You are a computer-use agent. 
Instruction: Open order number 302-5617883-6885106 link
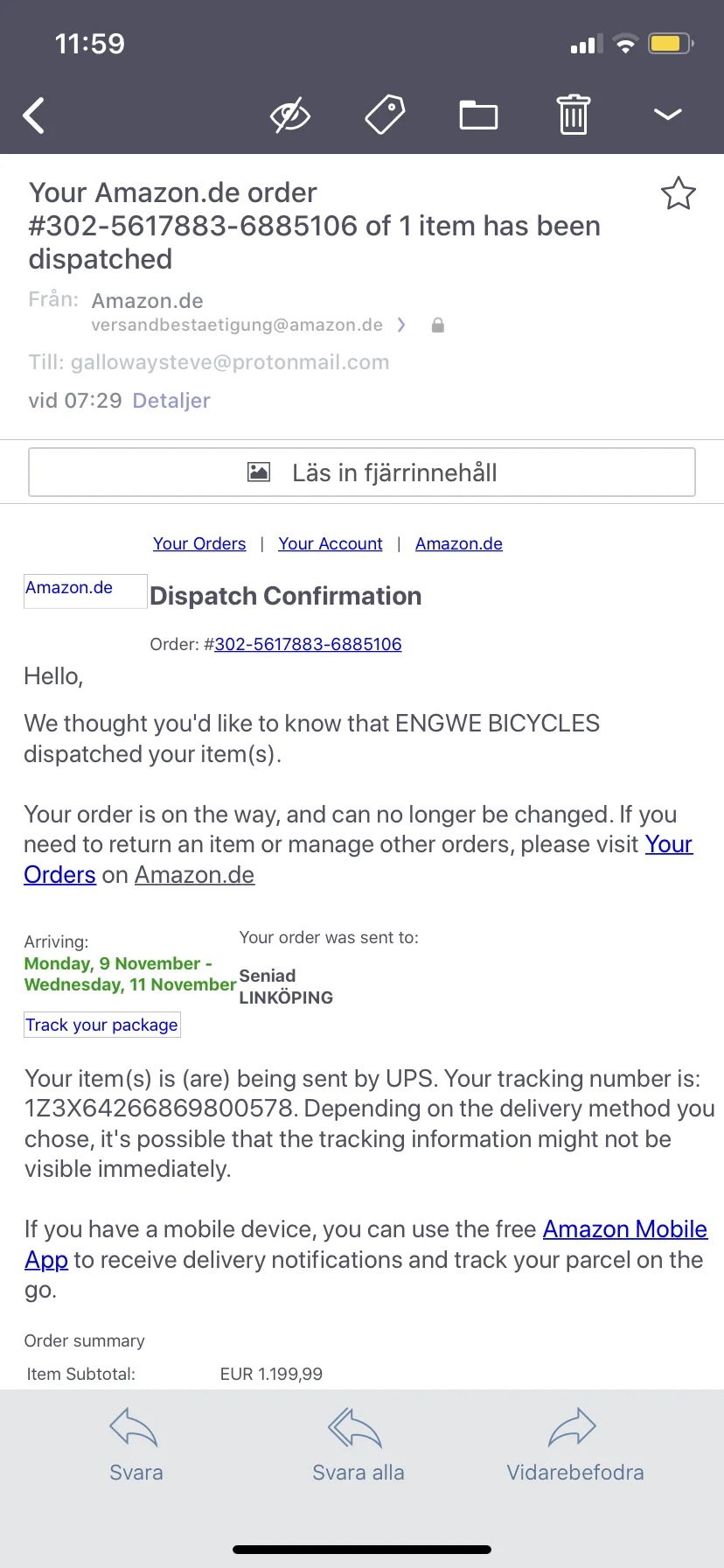tap(308, 644)
